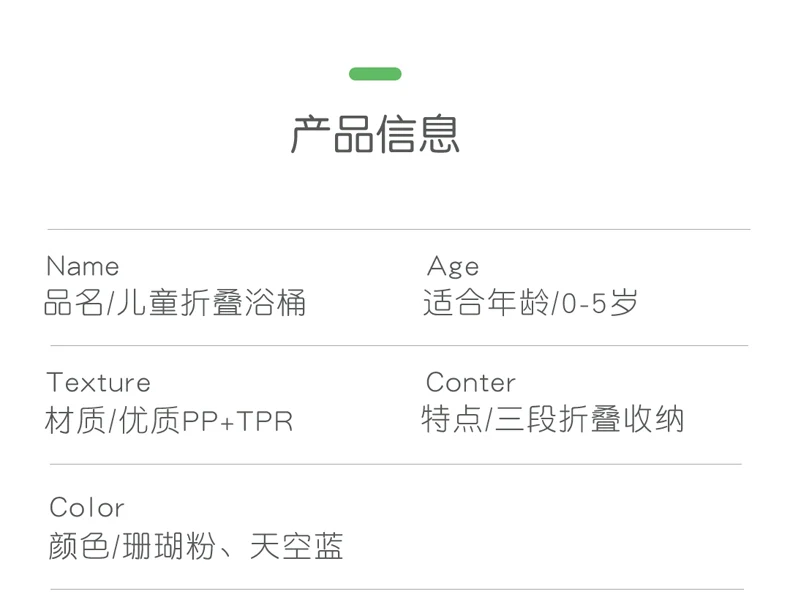Click the 颜色 text

[78, 547]
